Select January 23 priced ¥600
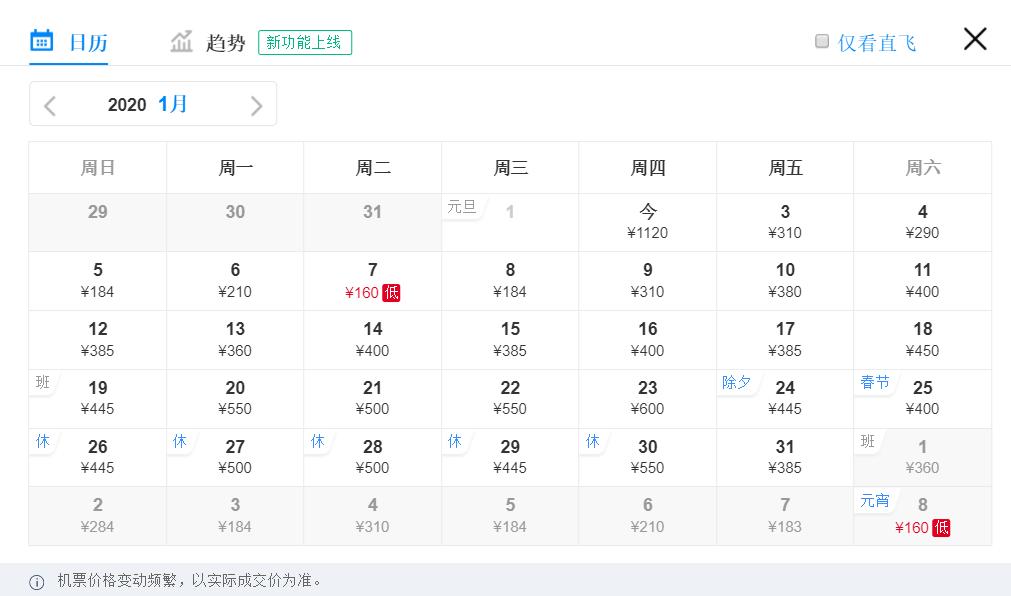The height and width of the screenshot is (596, 1011). (648, 398)
